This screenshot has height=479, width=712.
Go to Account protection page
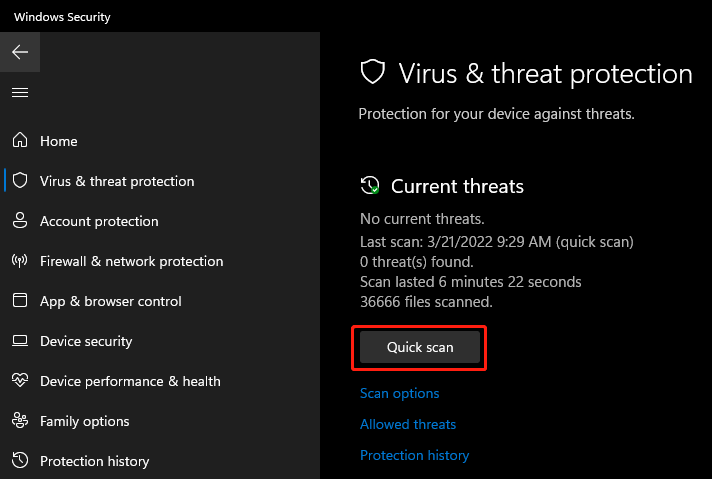[x=99, y=222]
